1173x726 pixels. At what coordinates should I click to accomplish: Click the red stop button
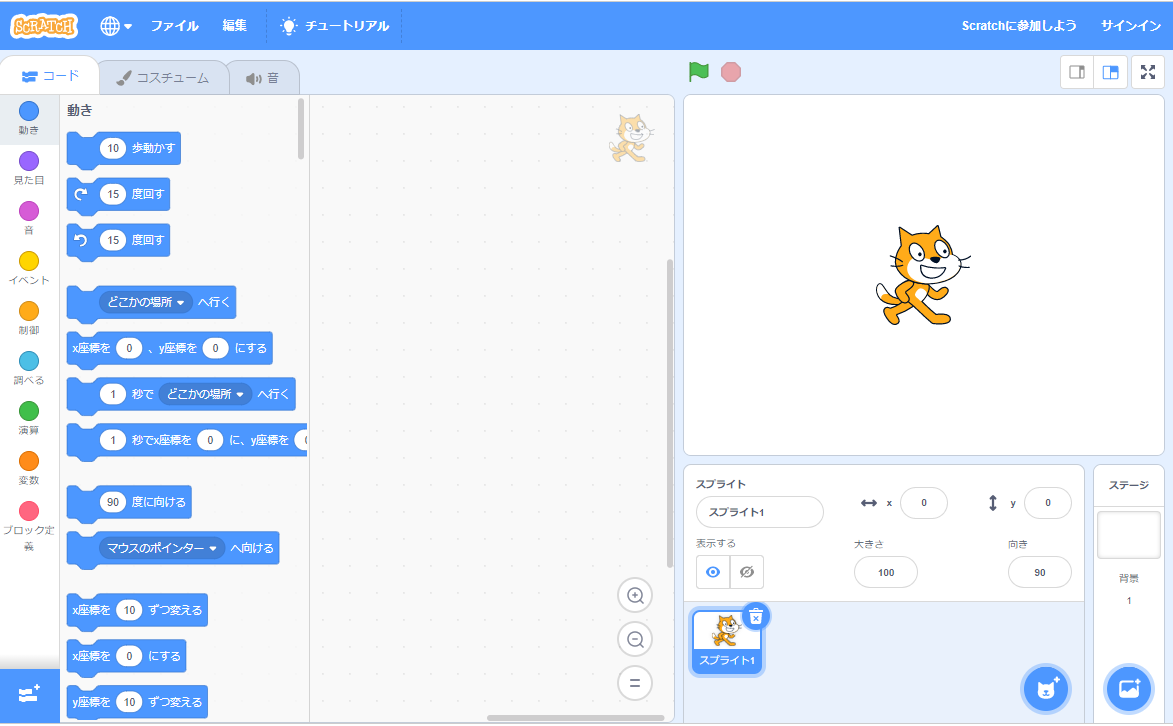coord(731,72)
